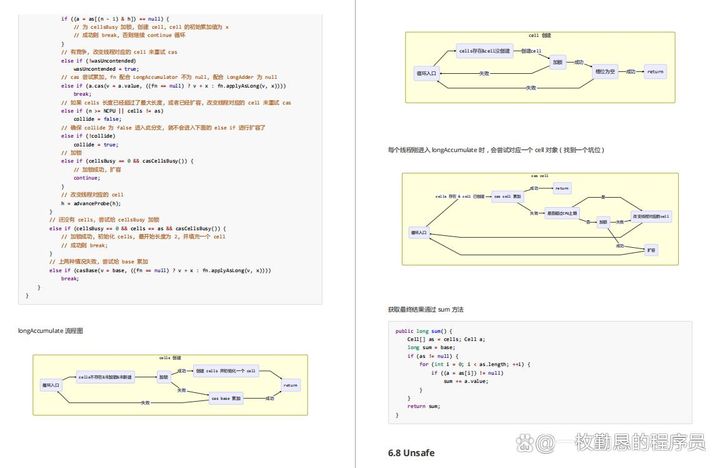Click the '加锁' node in the 'cell 创建' diagram
Image resolution: width=720 pixels, height=468 pixels.
[x=557, y=62]
